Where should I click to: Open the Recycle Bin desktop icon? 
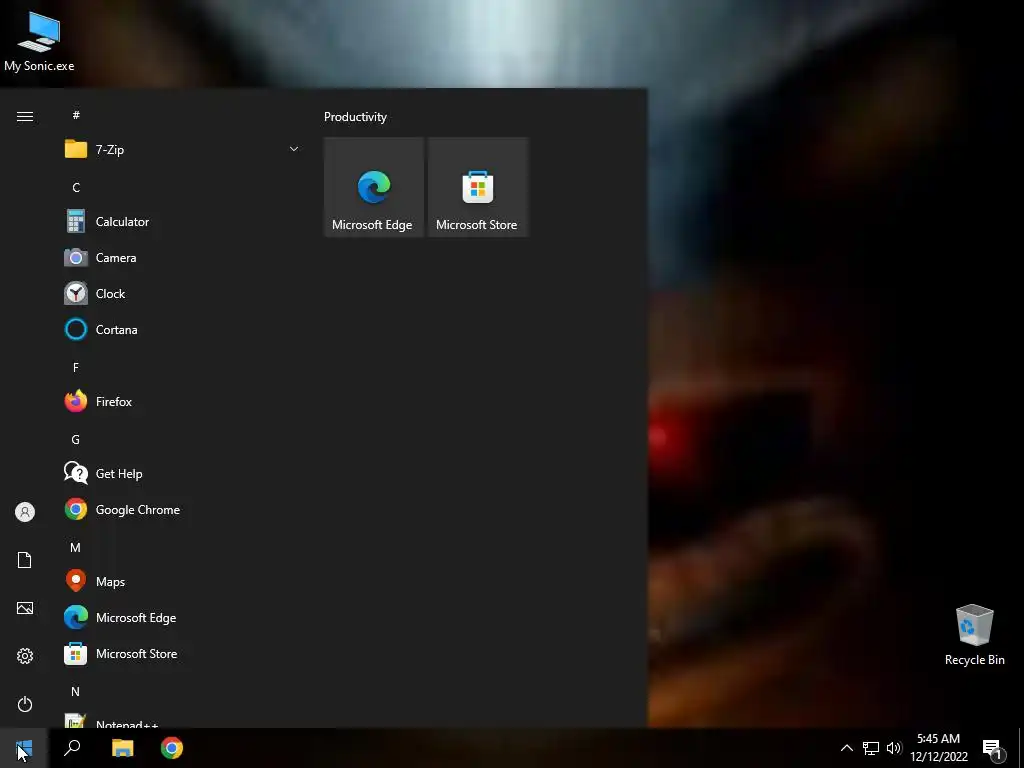click(974, 635)
